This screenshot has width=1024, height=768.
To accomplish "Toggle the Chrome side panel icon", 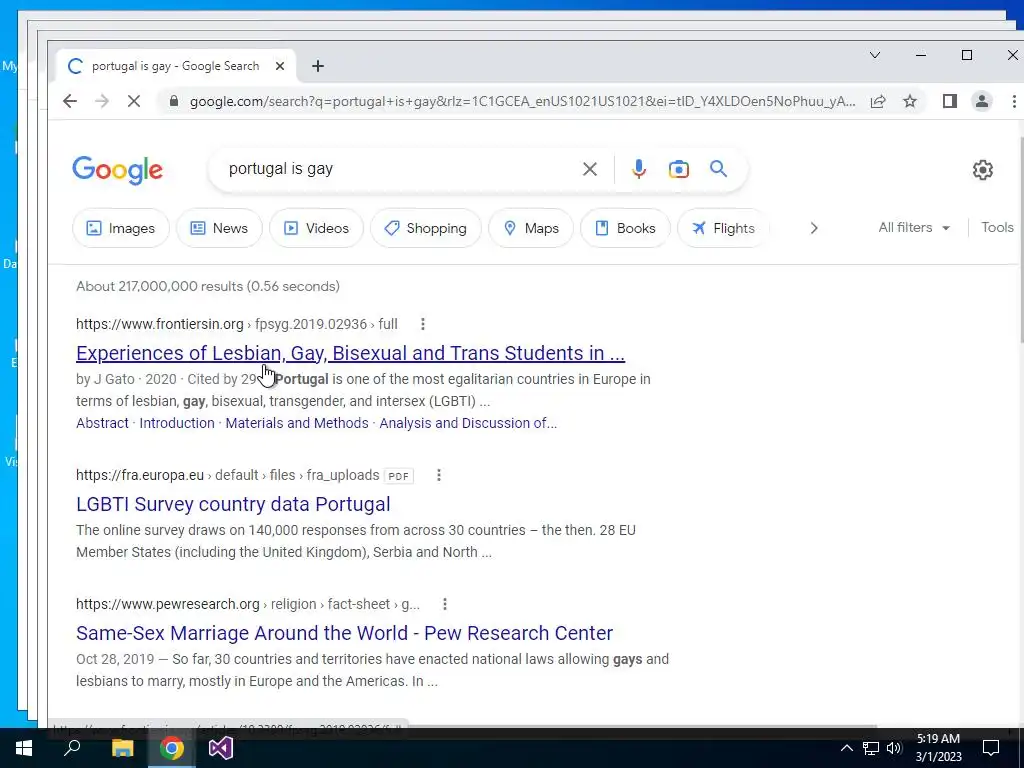I will [950, 101].
